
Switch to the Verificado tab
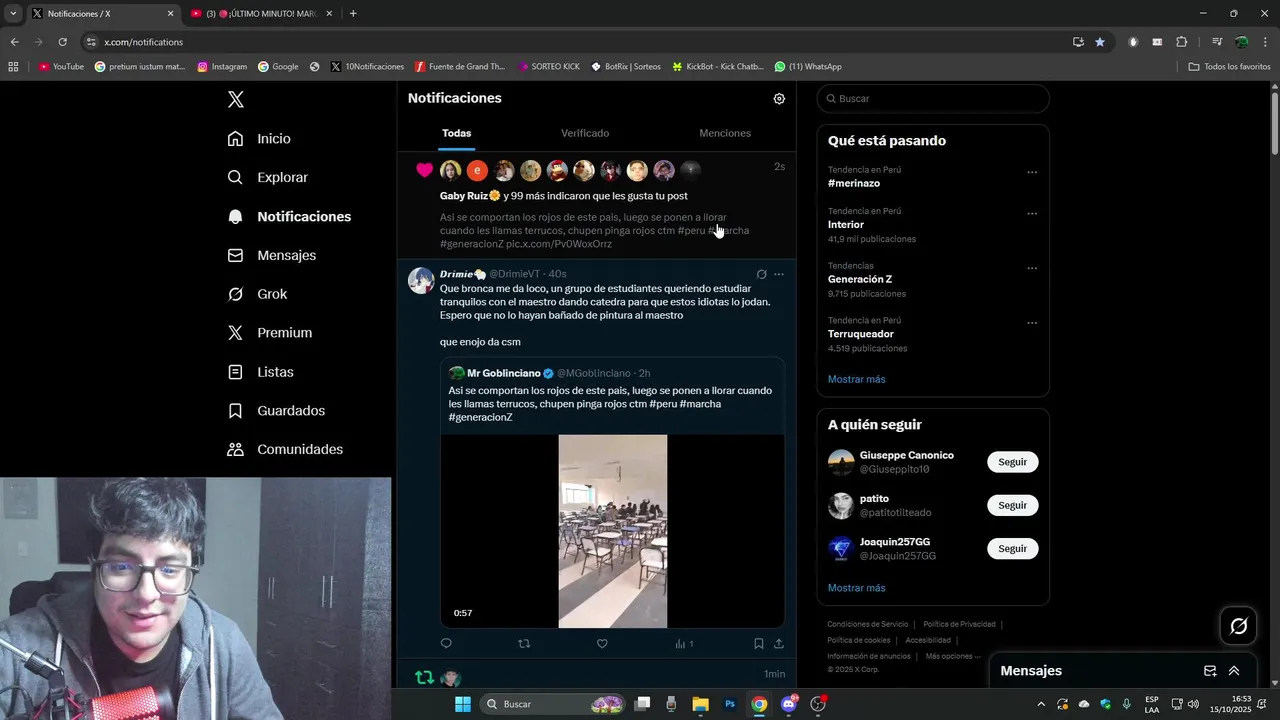[x=585, y=133]
